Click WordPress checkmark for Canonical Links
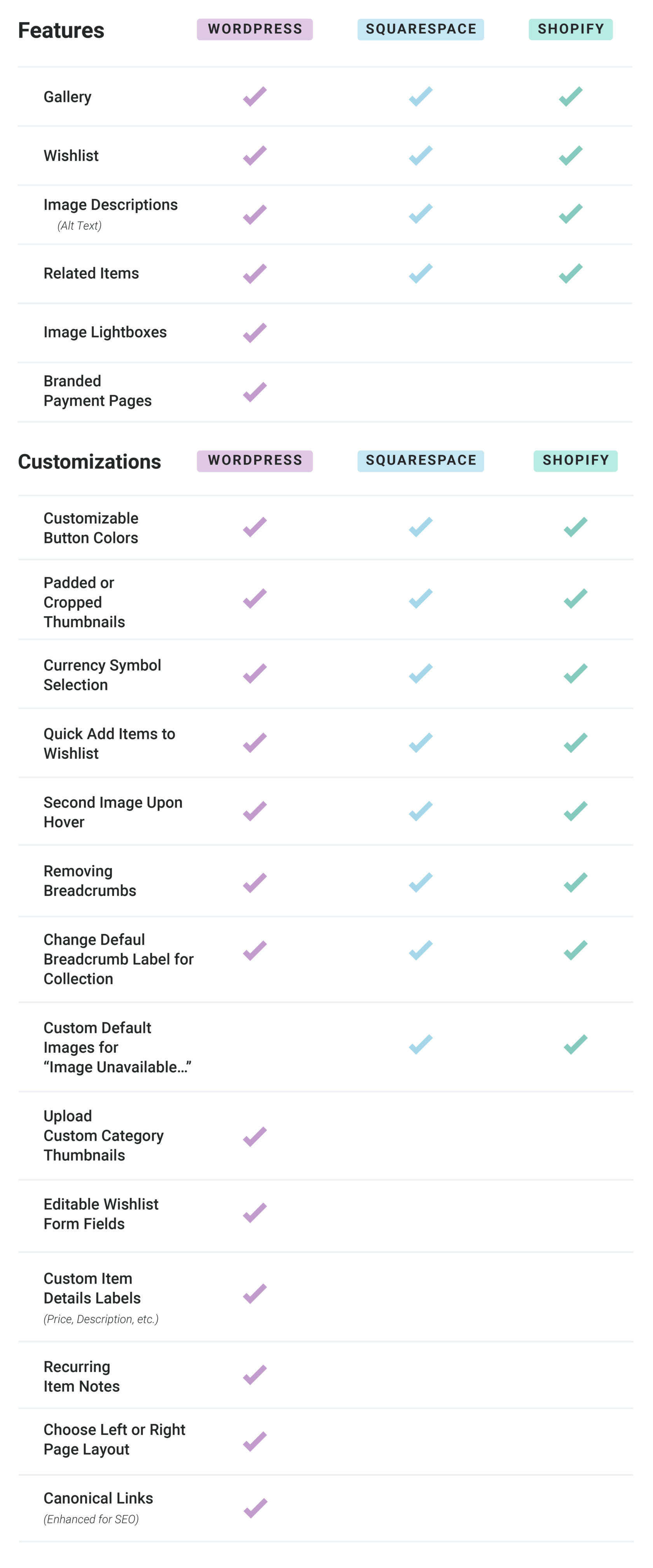Screen dimensions: 653x1568 click(x=255, y=1508)
